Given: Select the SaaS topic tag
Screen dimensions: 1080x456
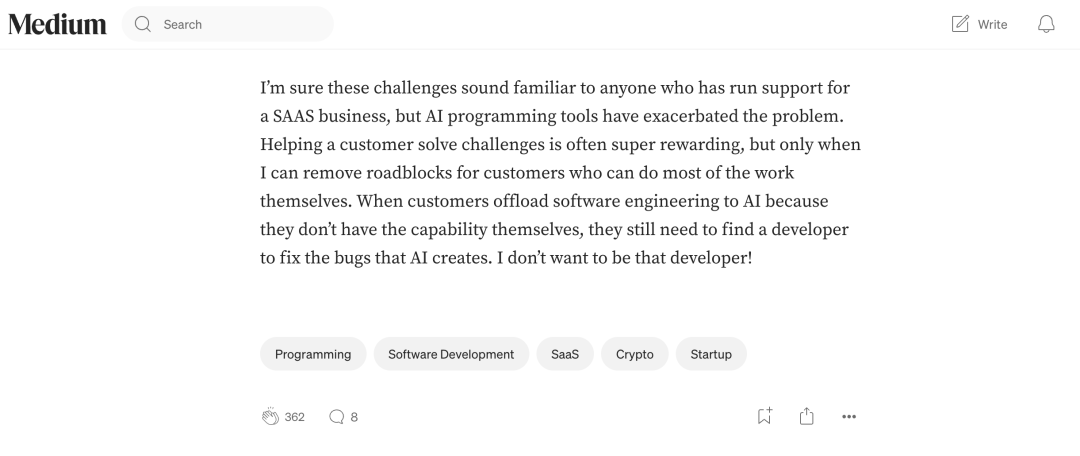Looking at the screenshot, I should point(565,354).
